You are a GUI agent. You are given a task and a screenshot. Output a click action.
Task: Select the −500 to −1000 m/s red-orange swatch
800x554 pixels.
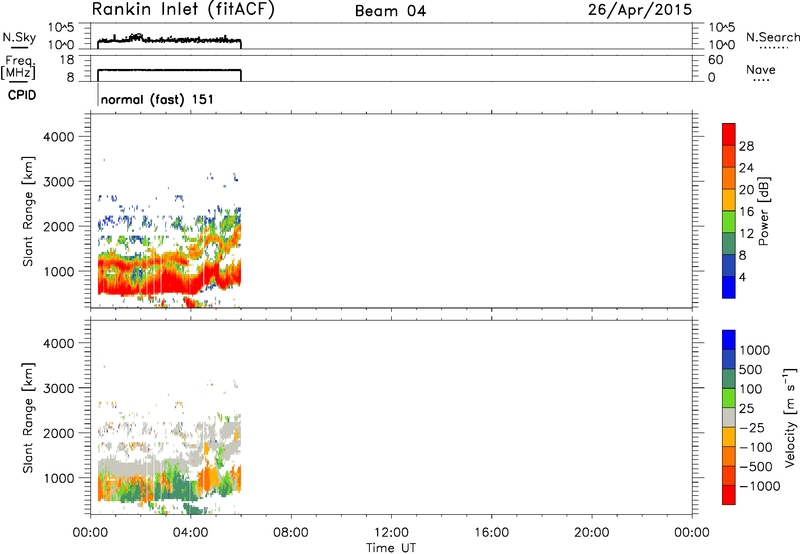click(729, 475)
